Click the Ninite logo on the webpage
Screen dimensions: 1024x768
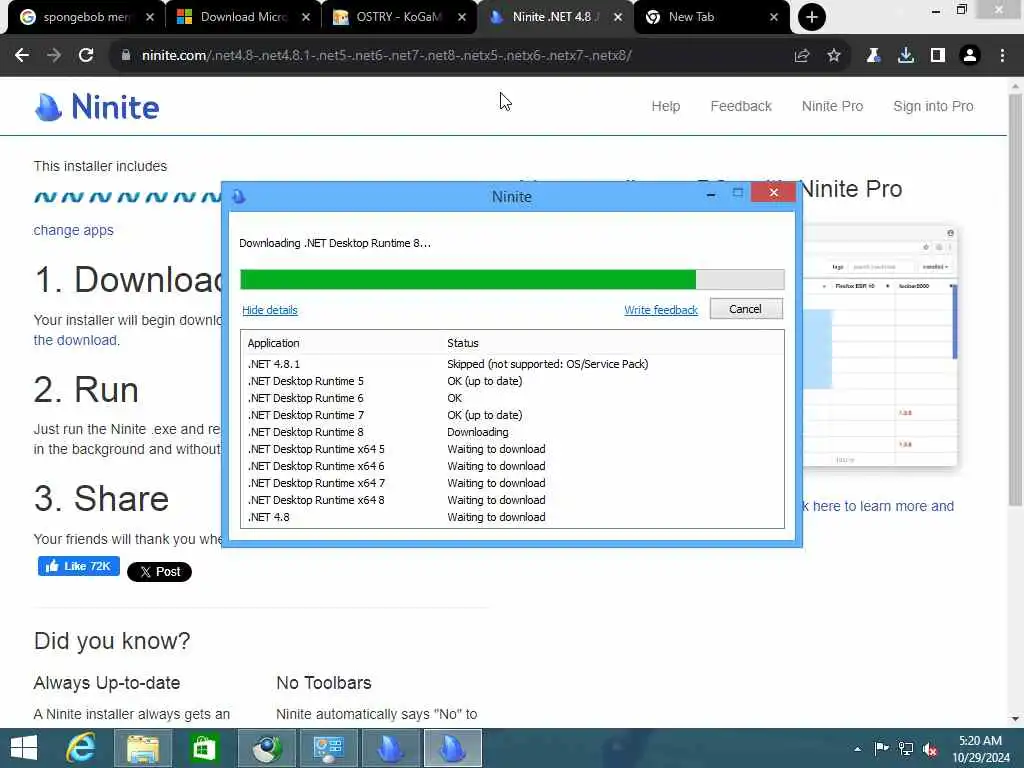pyautogui.click(x=97, y=107)
